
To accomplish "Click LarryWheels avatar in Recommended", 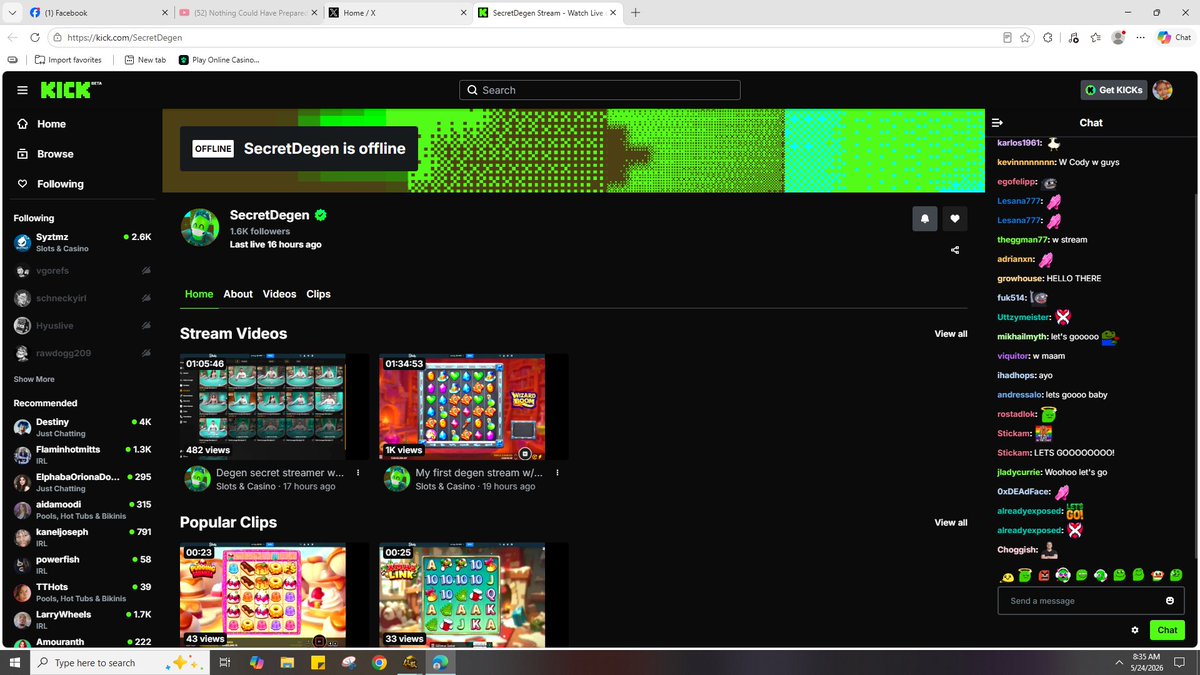I will pos(22,620).
